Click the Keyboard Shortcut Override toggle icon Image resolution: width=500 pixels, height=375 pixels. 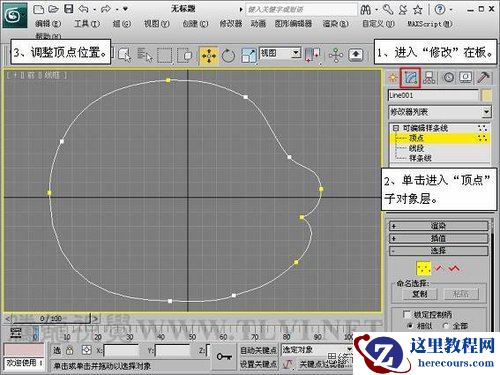[x=356, y=55]
